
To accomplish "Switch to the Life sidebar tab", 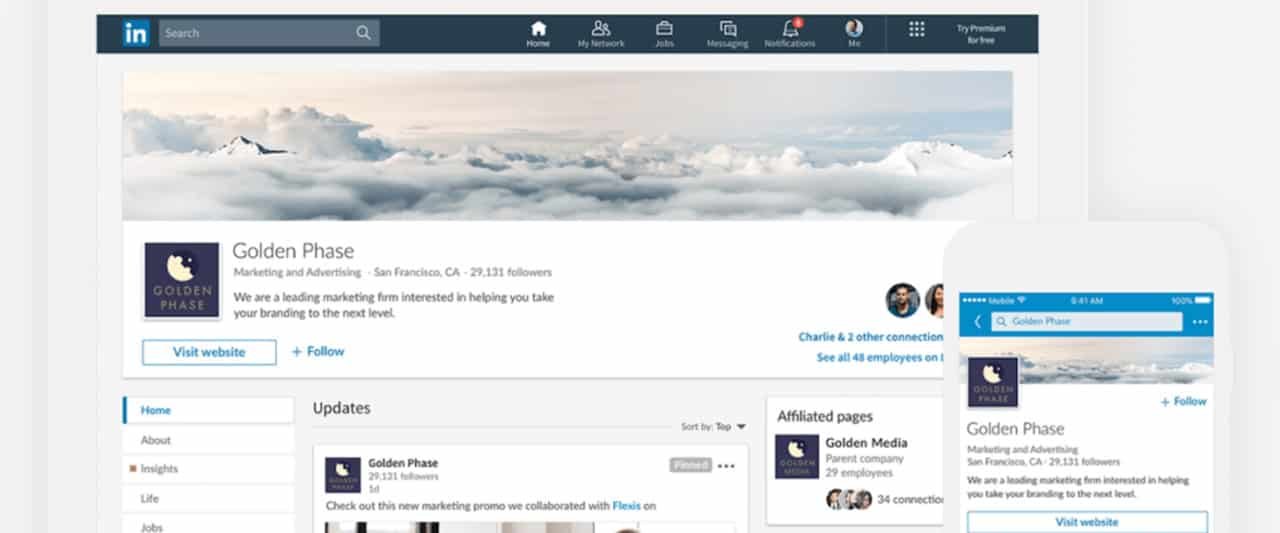I will click(x=149, y=498).
